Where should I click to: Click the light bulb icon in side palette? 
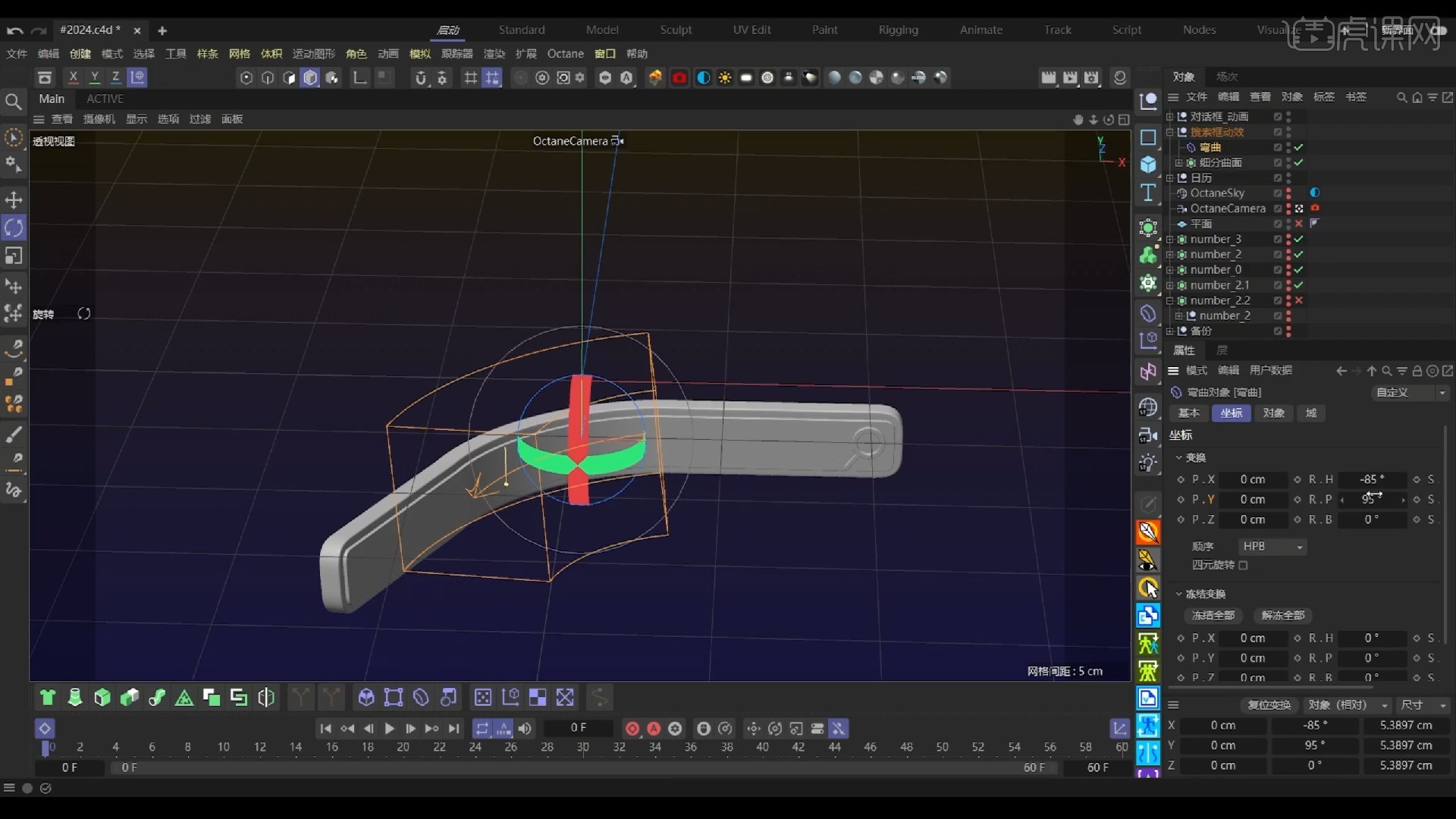point(1148,463)
